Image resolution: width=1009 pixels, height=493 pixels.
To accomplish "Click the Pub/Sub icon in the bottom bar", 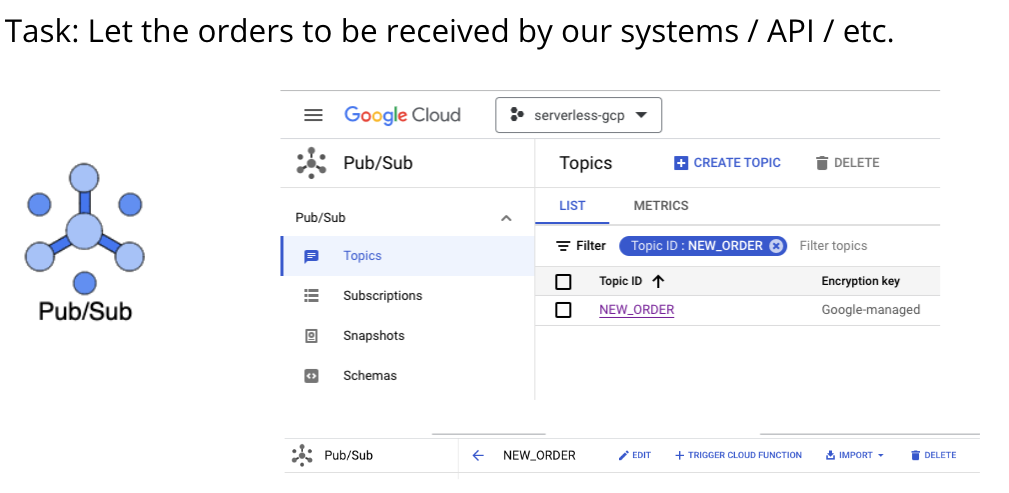I will point(302,456).
